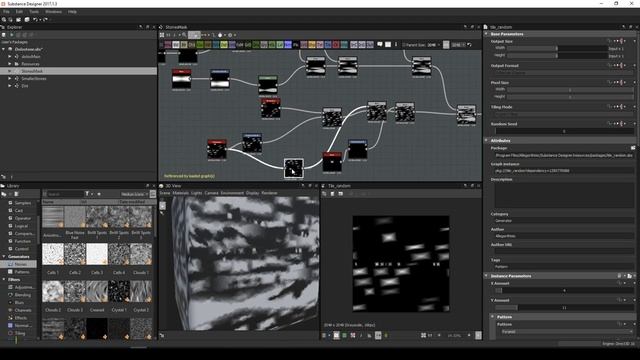
Task: Click the bright blue node icon in node bar
Action: 288,44
